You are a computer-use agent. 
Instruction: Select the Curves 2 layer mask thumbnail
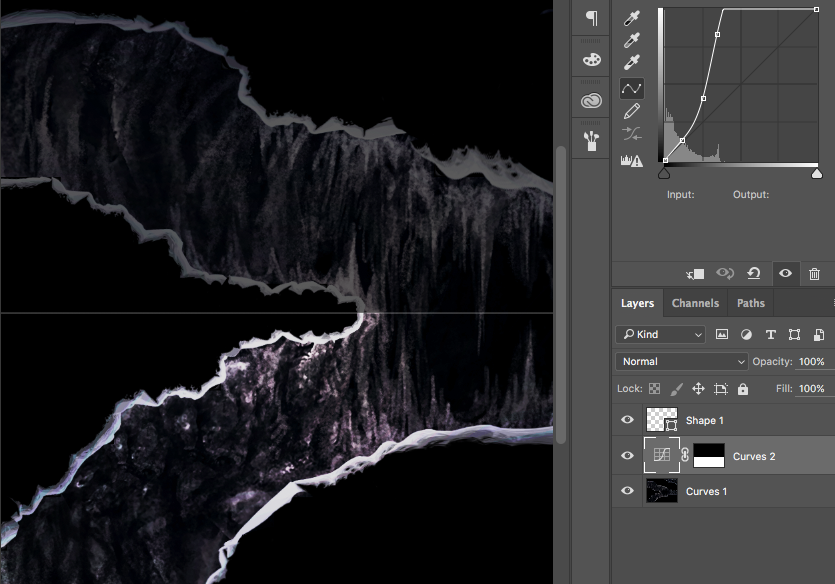(x=709, y=456)
